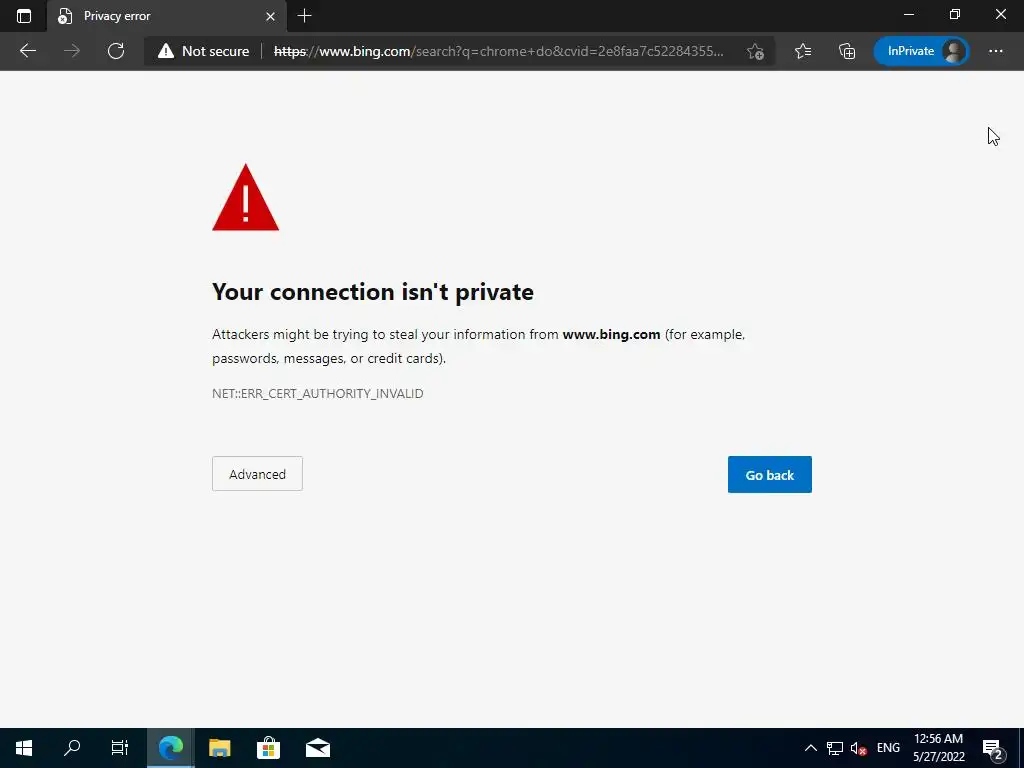Click the bing.com URL address bar
1024x768 pixels.
[x=499, y=51]
